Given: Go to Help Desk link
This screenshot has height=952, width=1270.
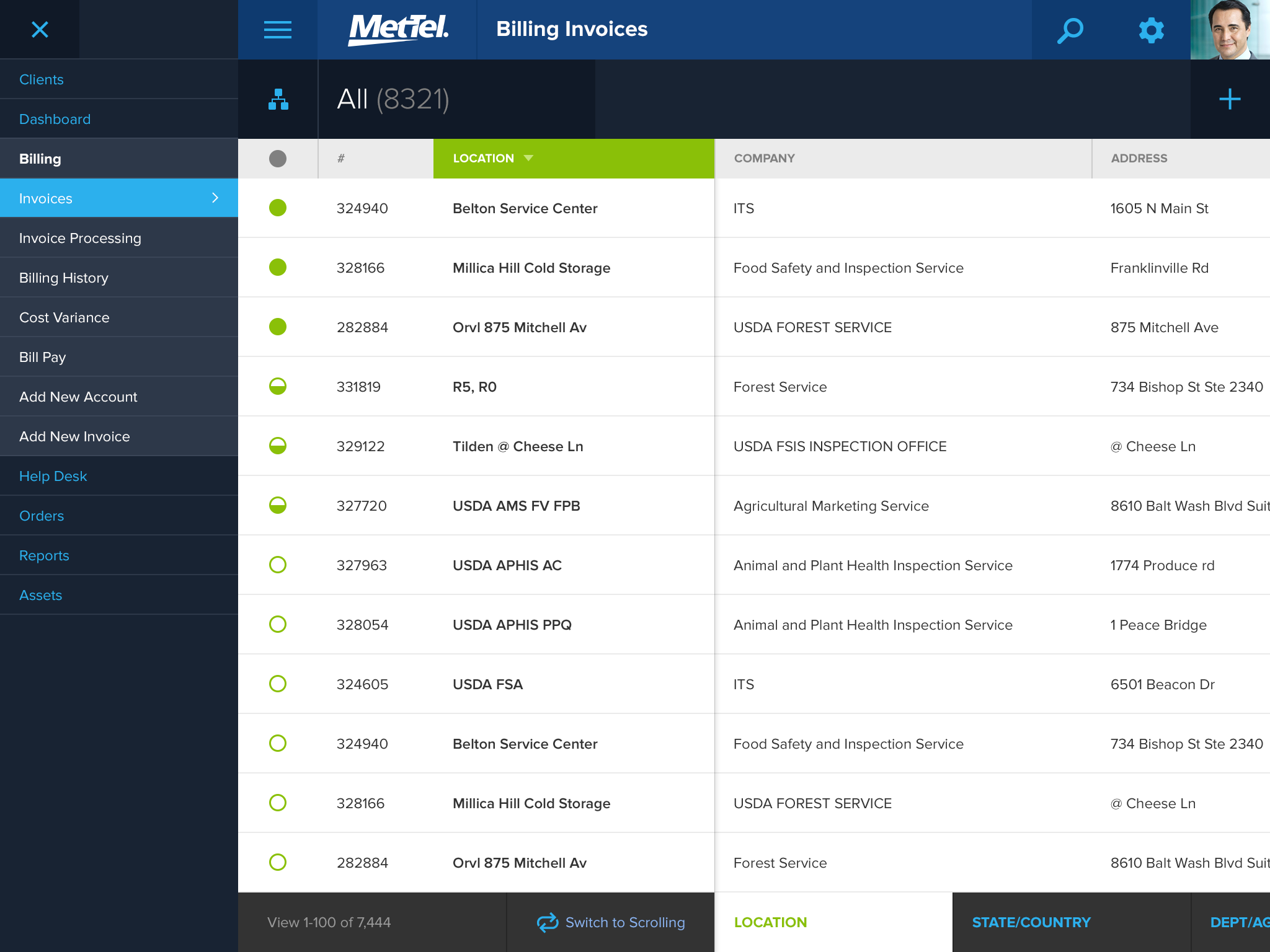Looking at the screenshot, I should coord(53,476).
